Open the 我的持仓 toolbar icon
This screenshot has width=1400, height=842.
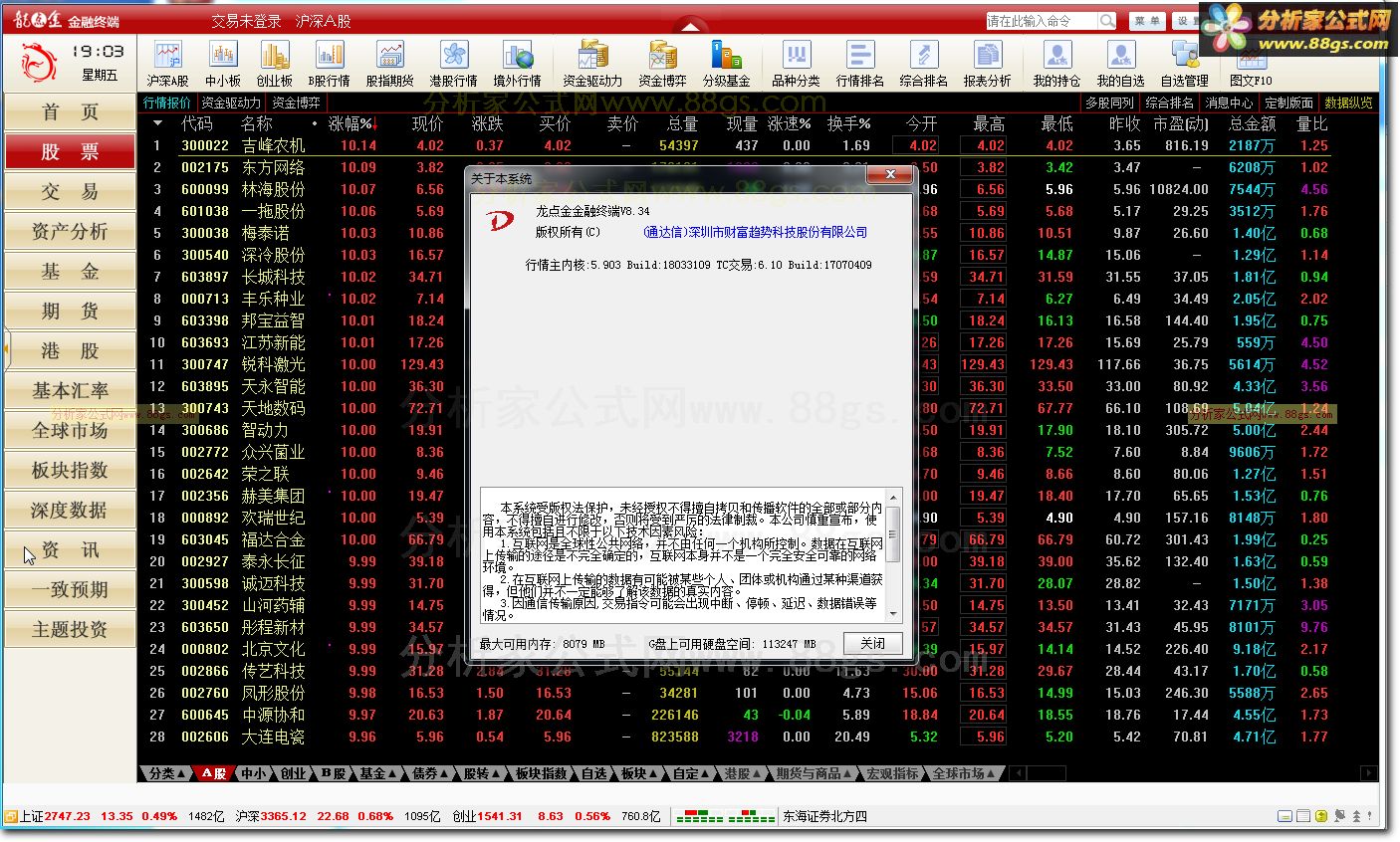pyautogui.click(x=1056, y=63)
